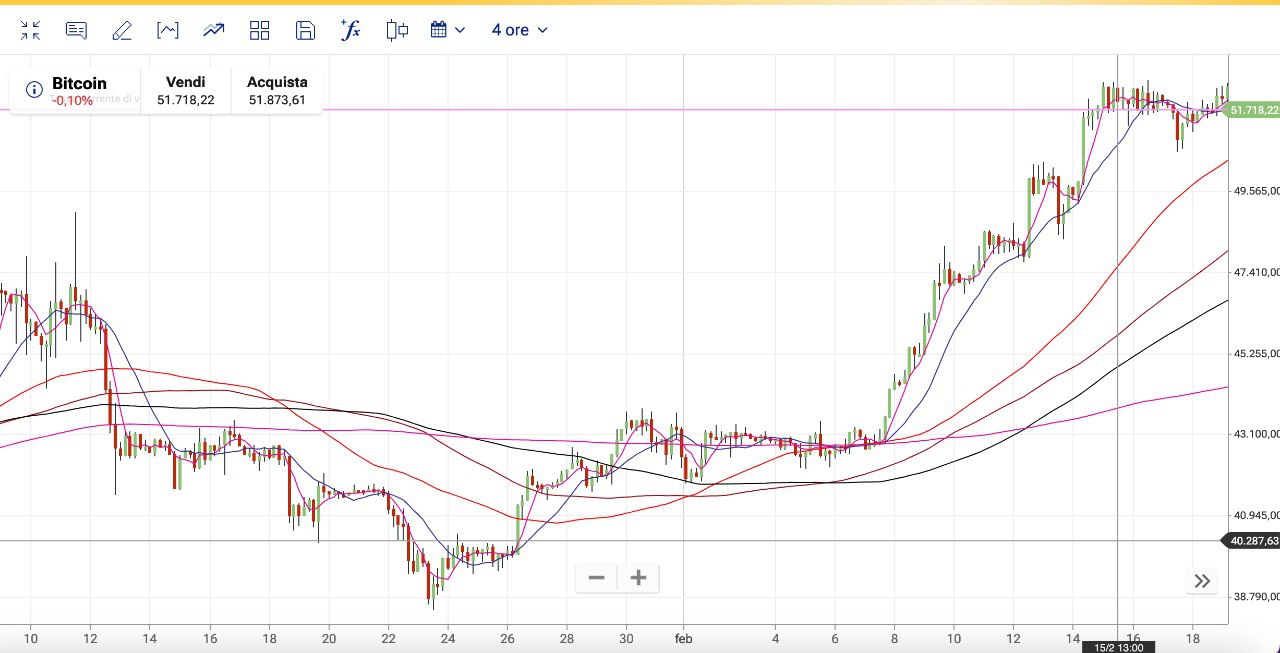This screenshot has height=653, width=1280.
Task: Show Bitcoin info via the circled i icon
Action: [x=34, y=90]
